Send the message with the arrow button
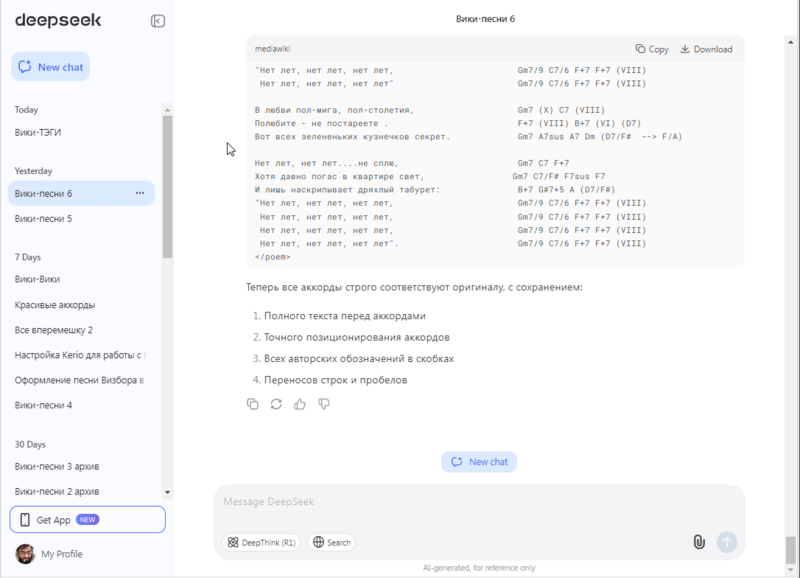 coord(727,542)
